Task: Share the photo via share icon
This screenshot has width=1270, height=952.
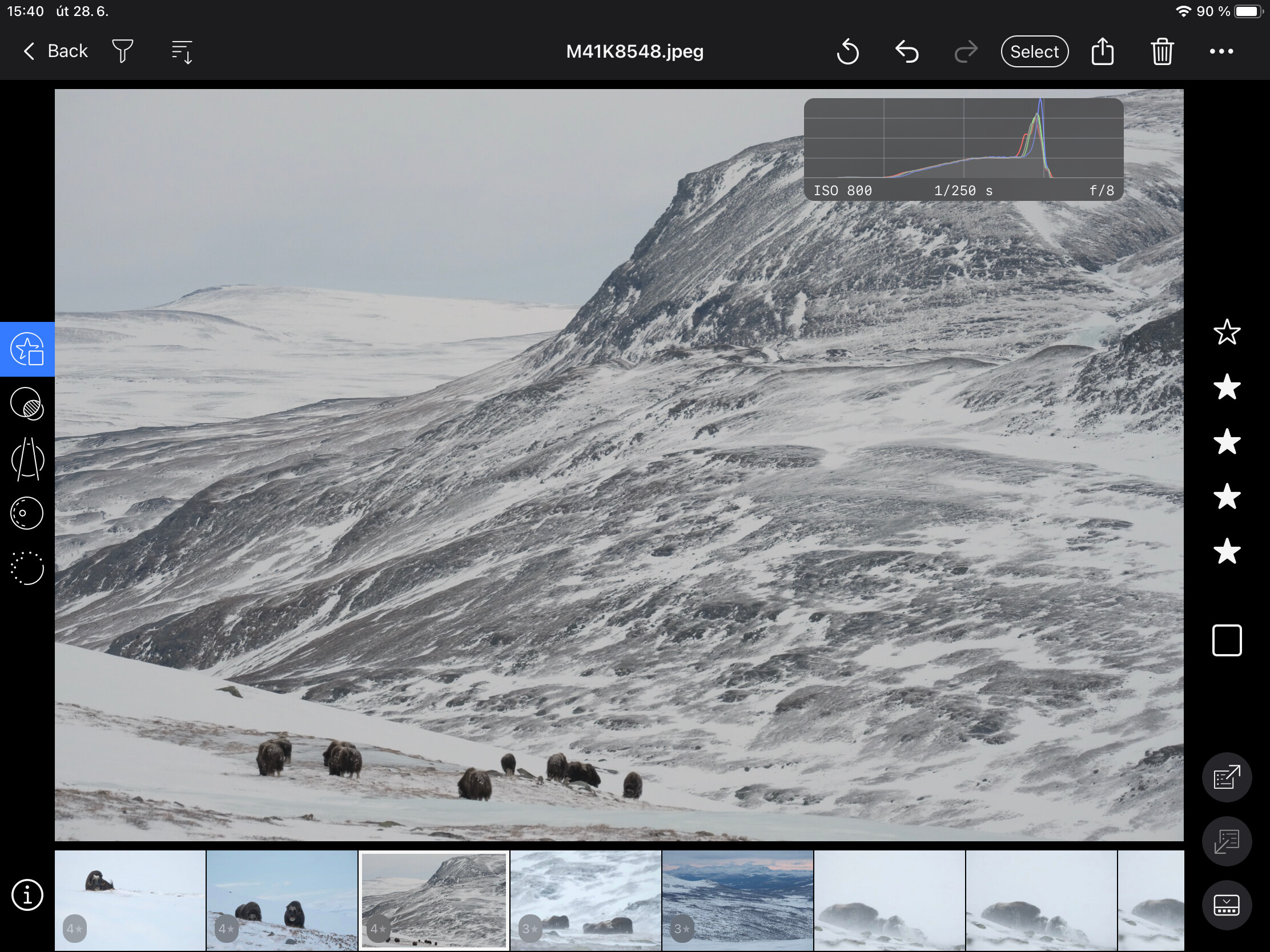Action: point(1102,51)
